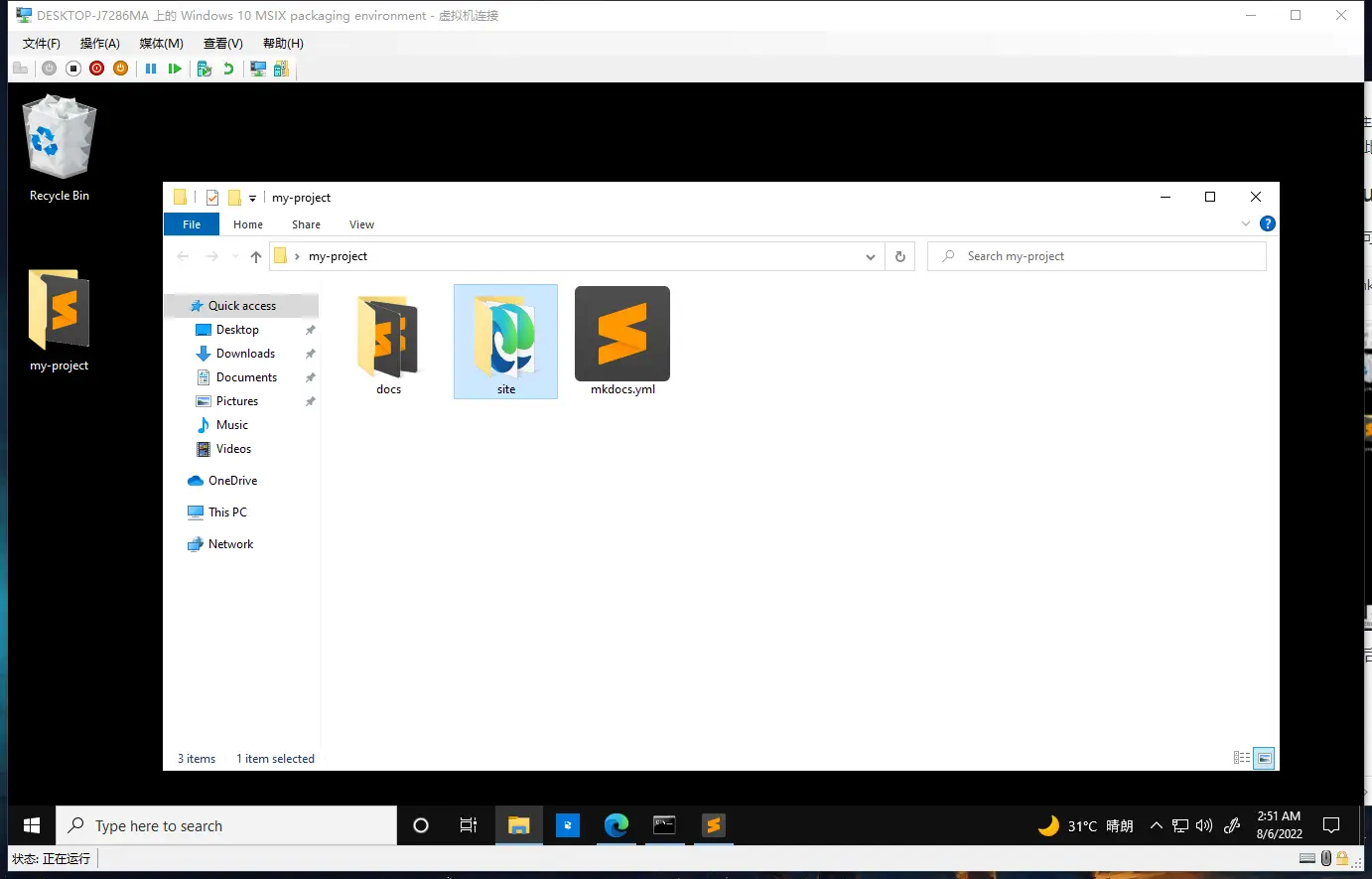Screen dimensions: 1372x879
Task: Switch to details view toggle
Action: coord(1242,758)
